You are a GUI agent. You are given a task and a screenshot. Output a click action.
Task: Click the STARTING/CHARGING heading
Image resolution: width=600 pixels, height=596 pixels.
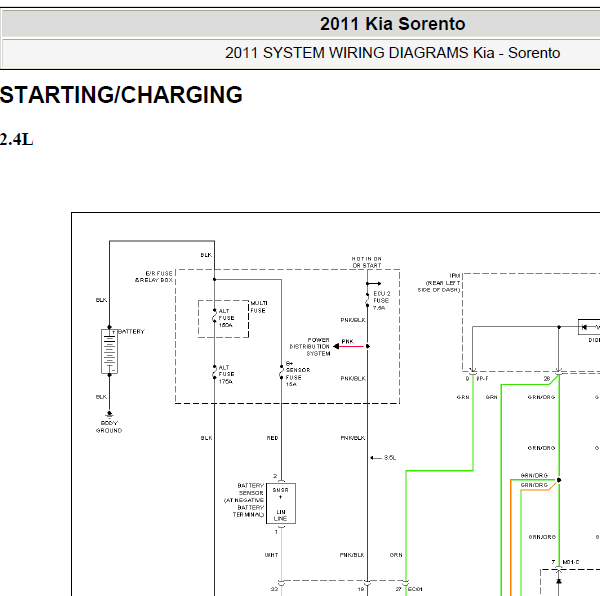(x=121, y=94)
